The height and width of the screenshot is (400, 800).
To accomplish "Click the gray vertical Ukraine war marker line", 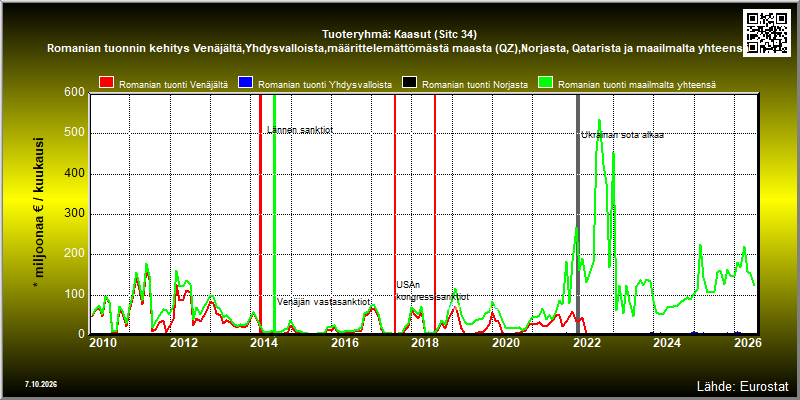I will (x=578, y=214).
